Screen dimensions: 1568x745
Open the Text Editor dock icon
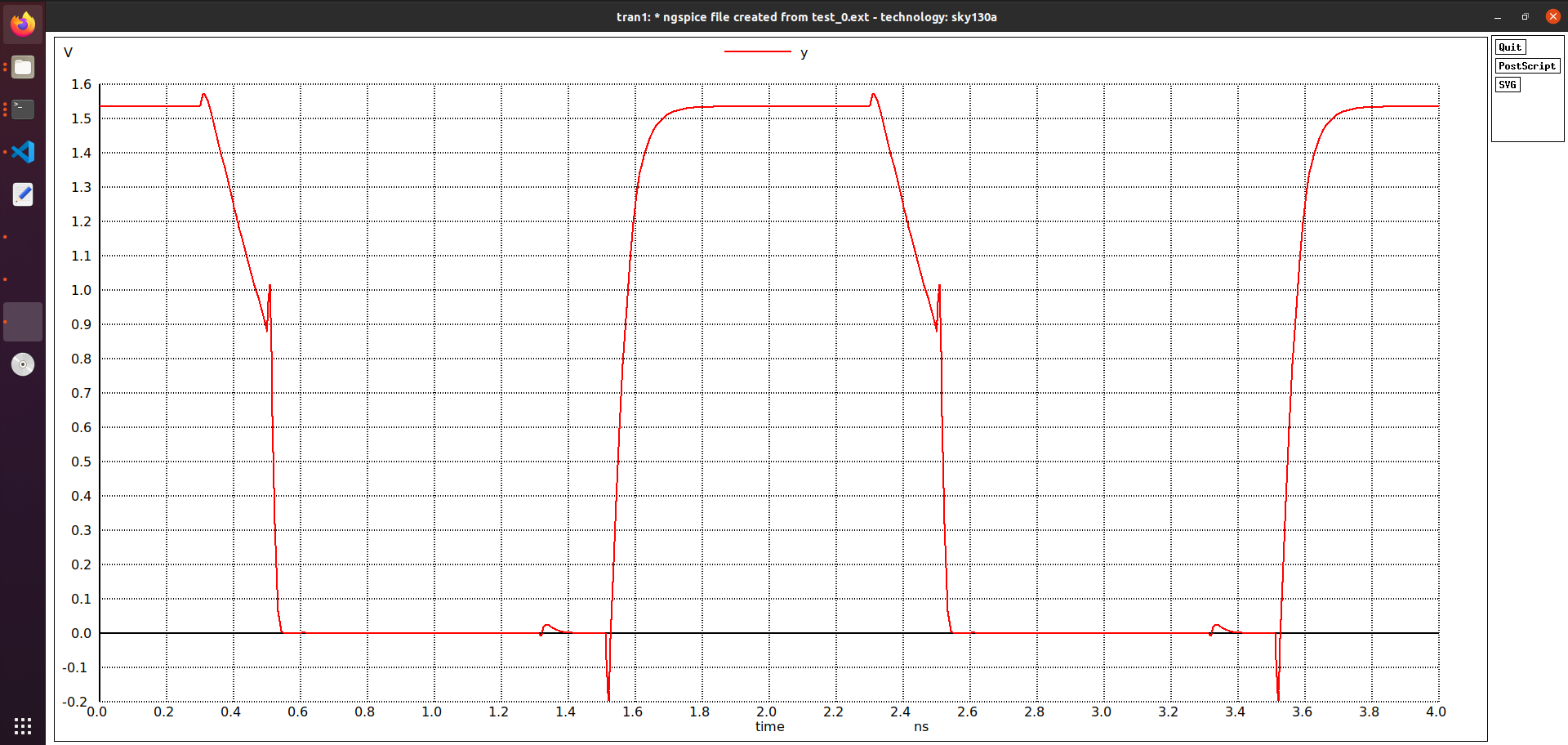click(23, 194)
